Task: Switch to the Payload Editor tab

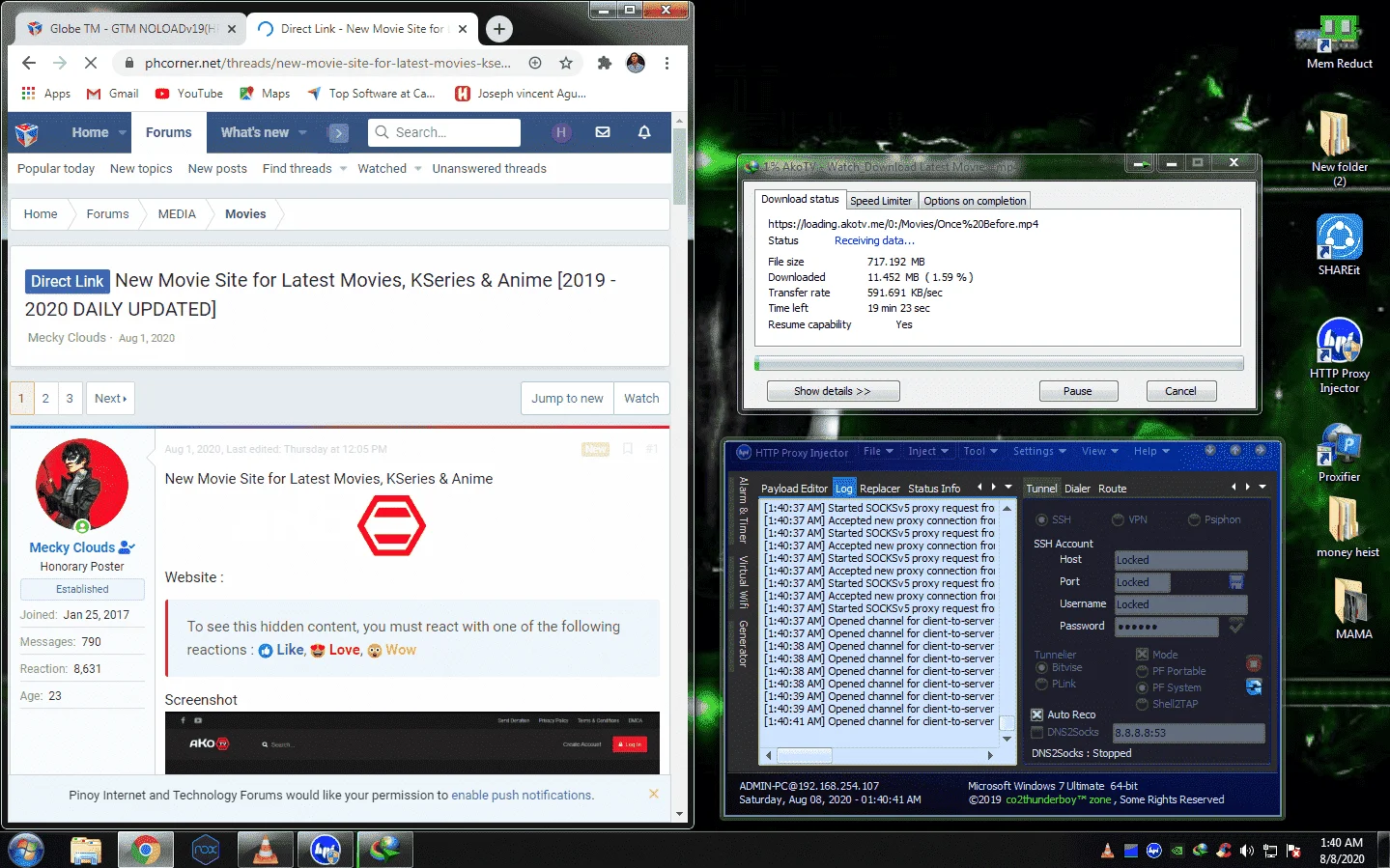Action: tap(794, 489)
